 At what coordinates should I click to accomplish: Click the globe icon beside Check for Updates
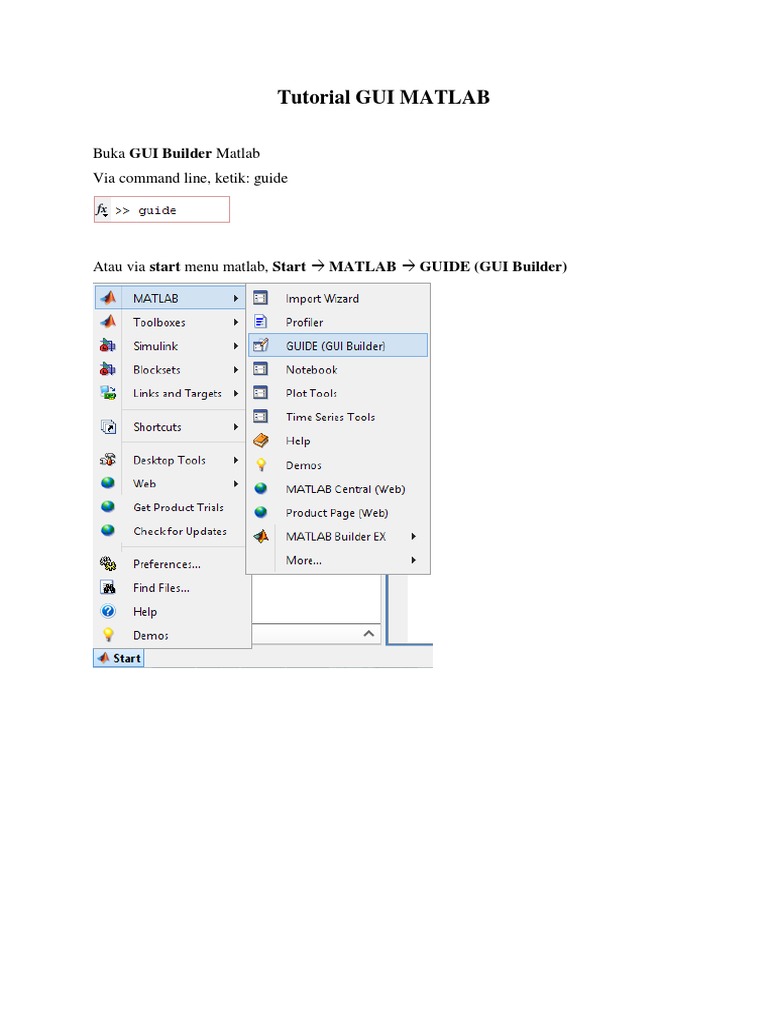coord(108,530)
